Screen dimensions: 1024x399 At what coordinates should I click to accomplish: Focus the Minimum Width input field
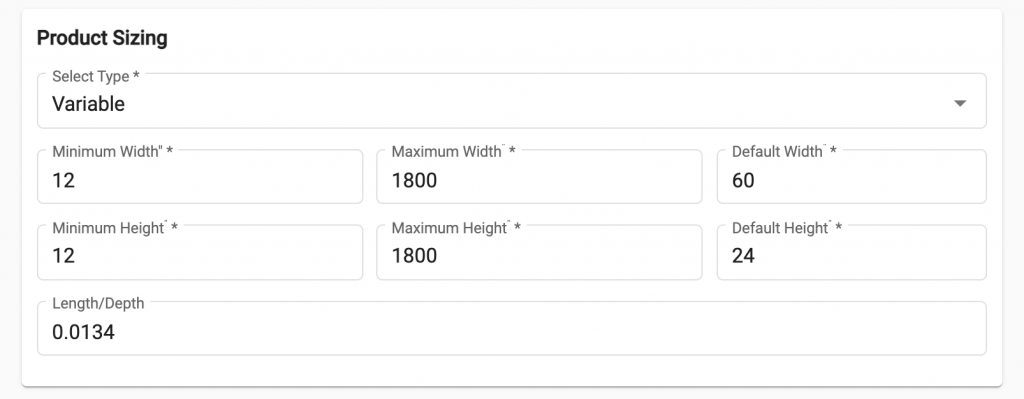200,177
